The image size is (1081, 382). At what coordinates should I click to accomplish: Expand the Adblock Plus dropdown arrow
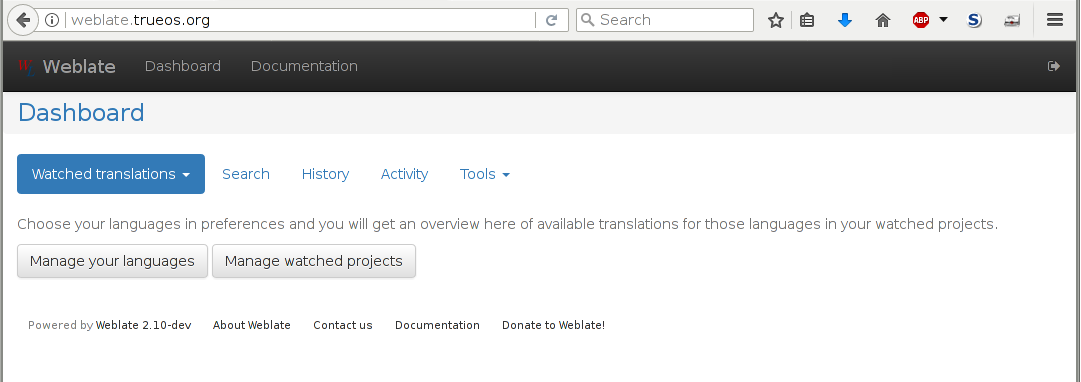coord(943,20)
